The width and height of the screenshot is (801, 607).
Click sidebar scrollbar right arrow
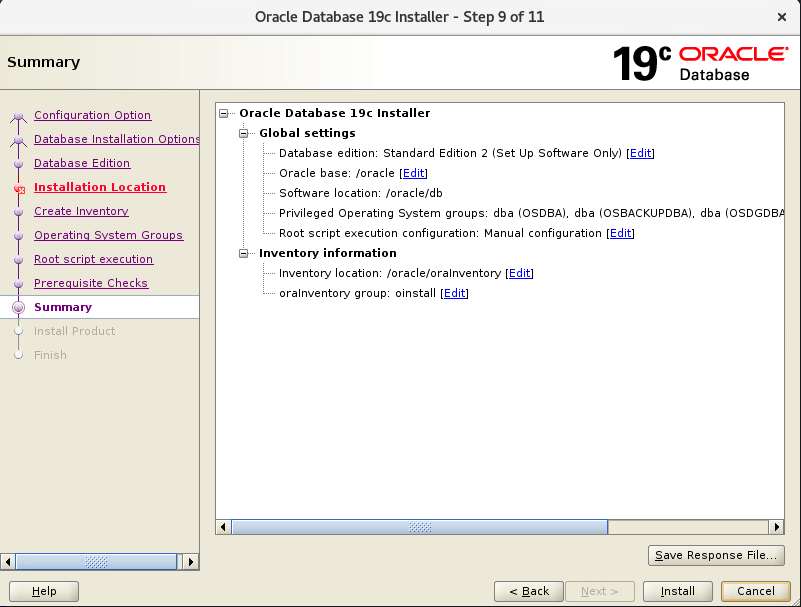(x=191, y=562)
